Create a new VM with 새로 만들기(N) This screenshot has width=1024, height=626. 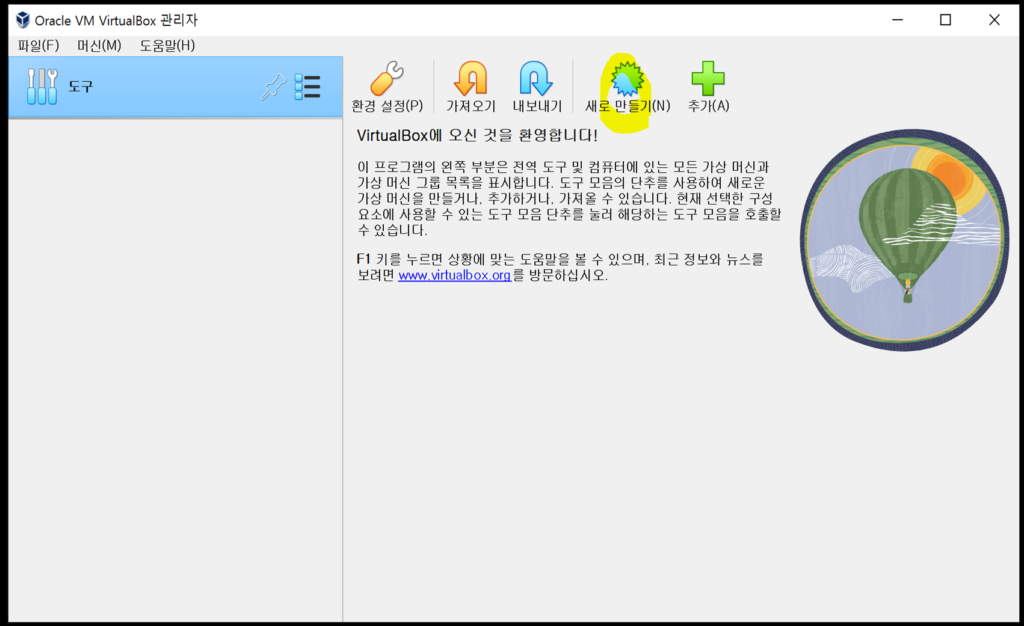point(627,87)
